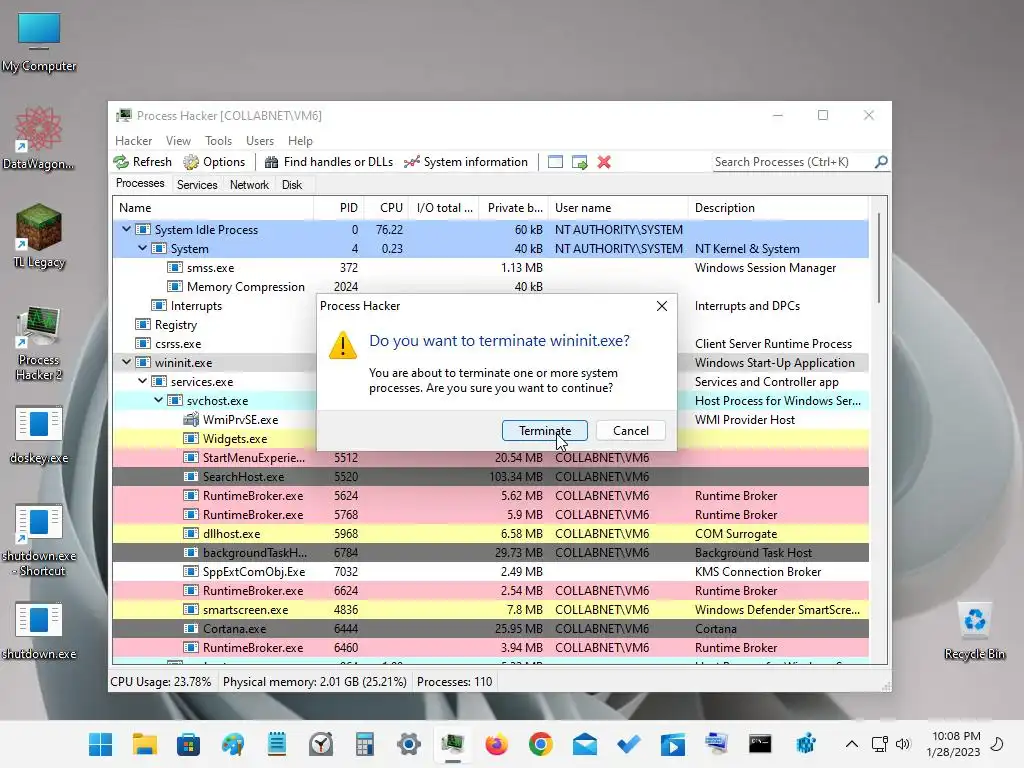Click the Search Processes input field
1024x768 pixels.
[793, 161]
